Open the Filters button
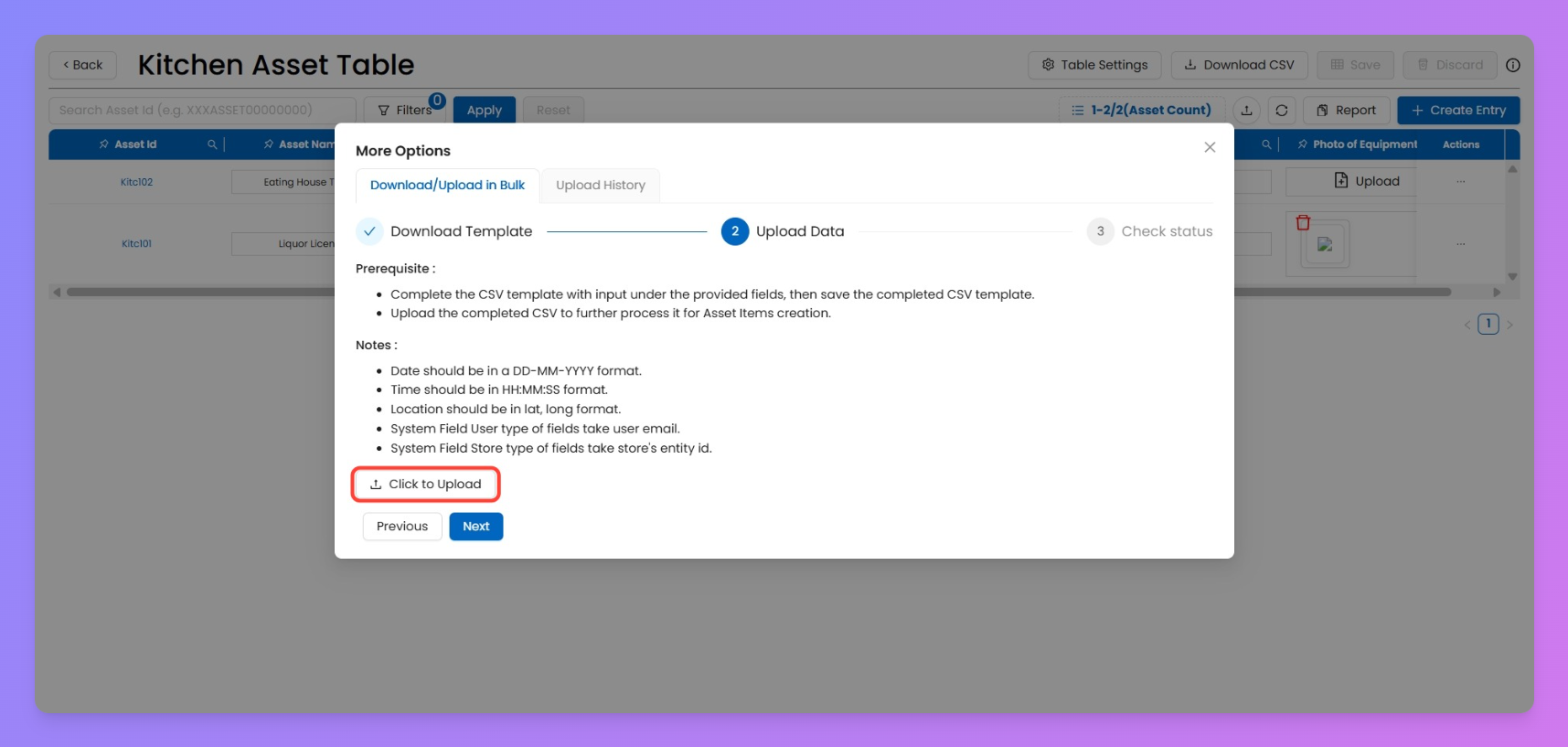The width and height of the screenshot is (1568, 747). tap(404, 110)
